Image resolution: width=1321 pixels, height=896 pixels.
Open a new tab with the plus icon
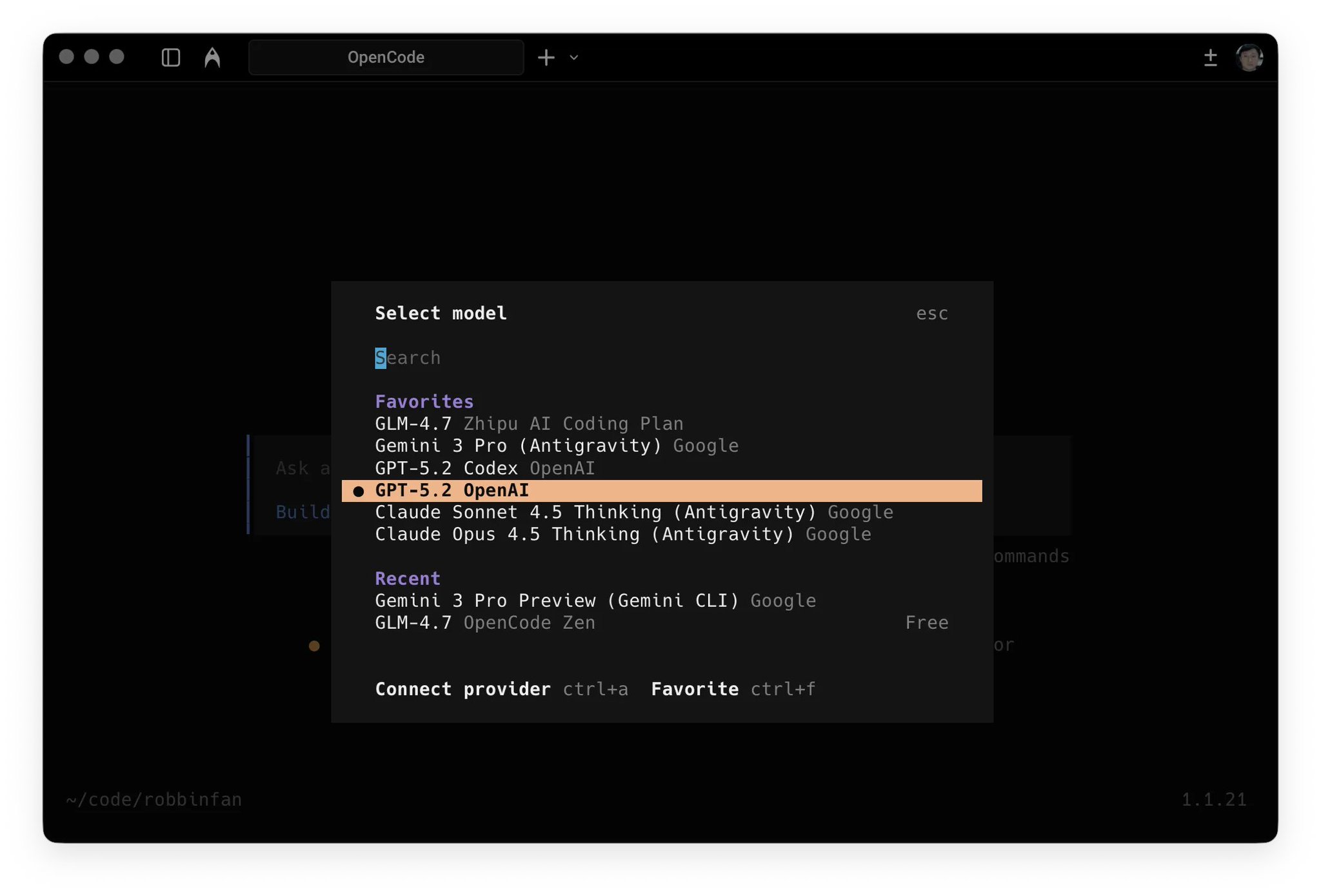coord(546,57)
